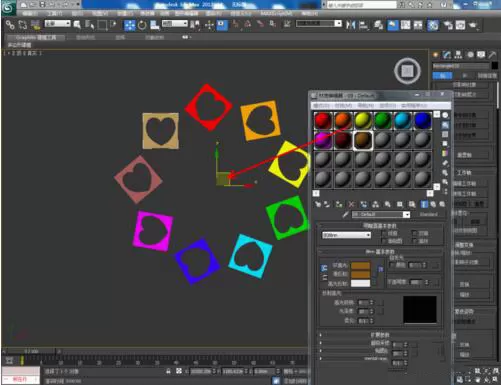The width and height of the screenshot is (501, 385).
Task: Toggle Angle Snap in main toolbar
Action: coord(248,25)
